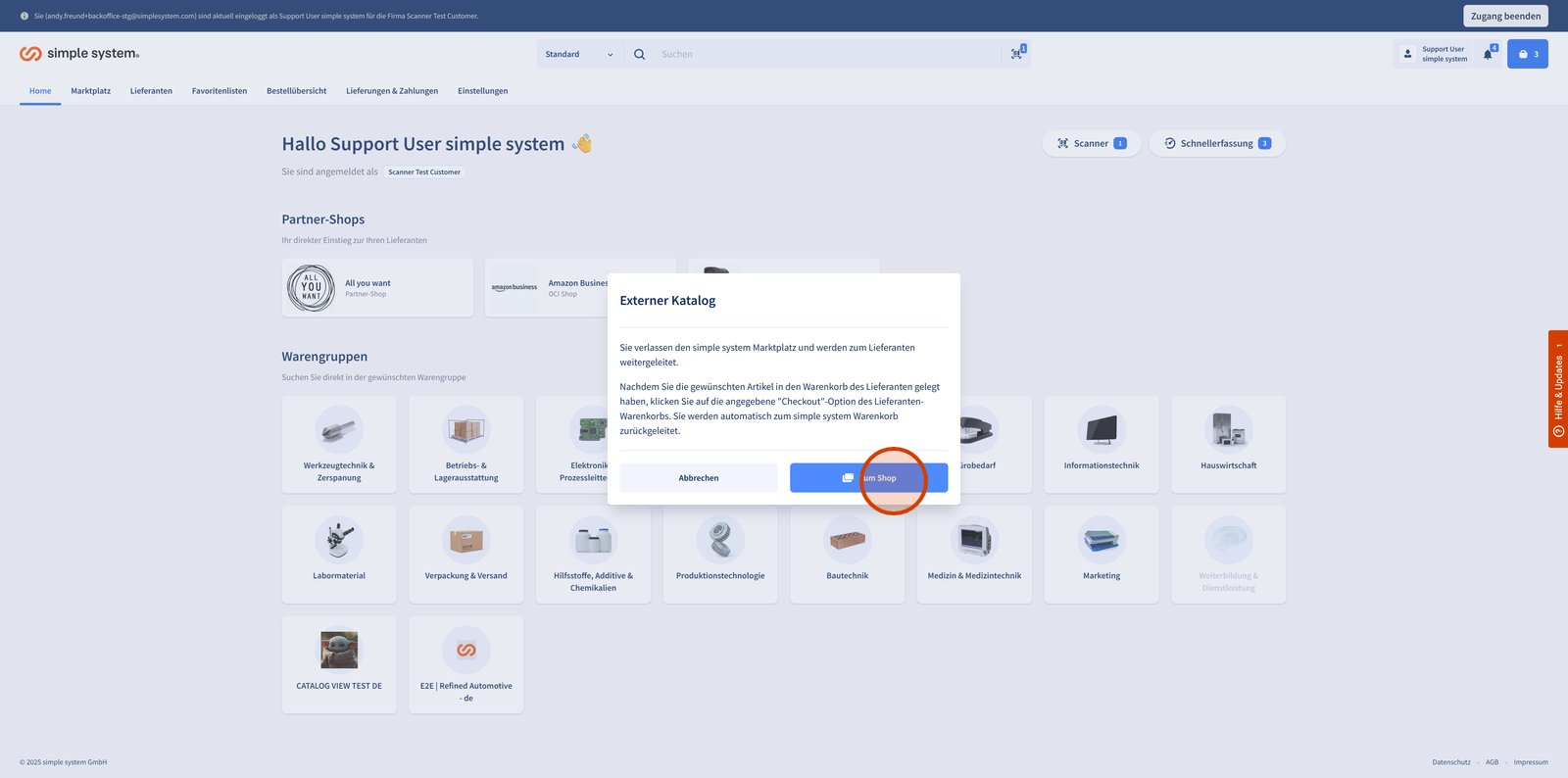Open Schnellerfassung quick entry button
The width and height of the screenshot is (1568, 778).
(x=1217, y=143)
